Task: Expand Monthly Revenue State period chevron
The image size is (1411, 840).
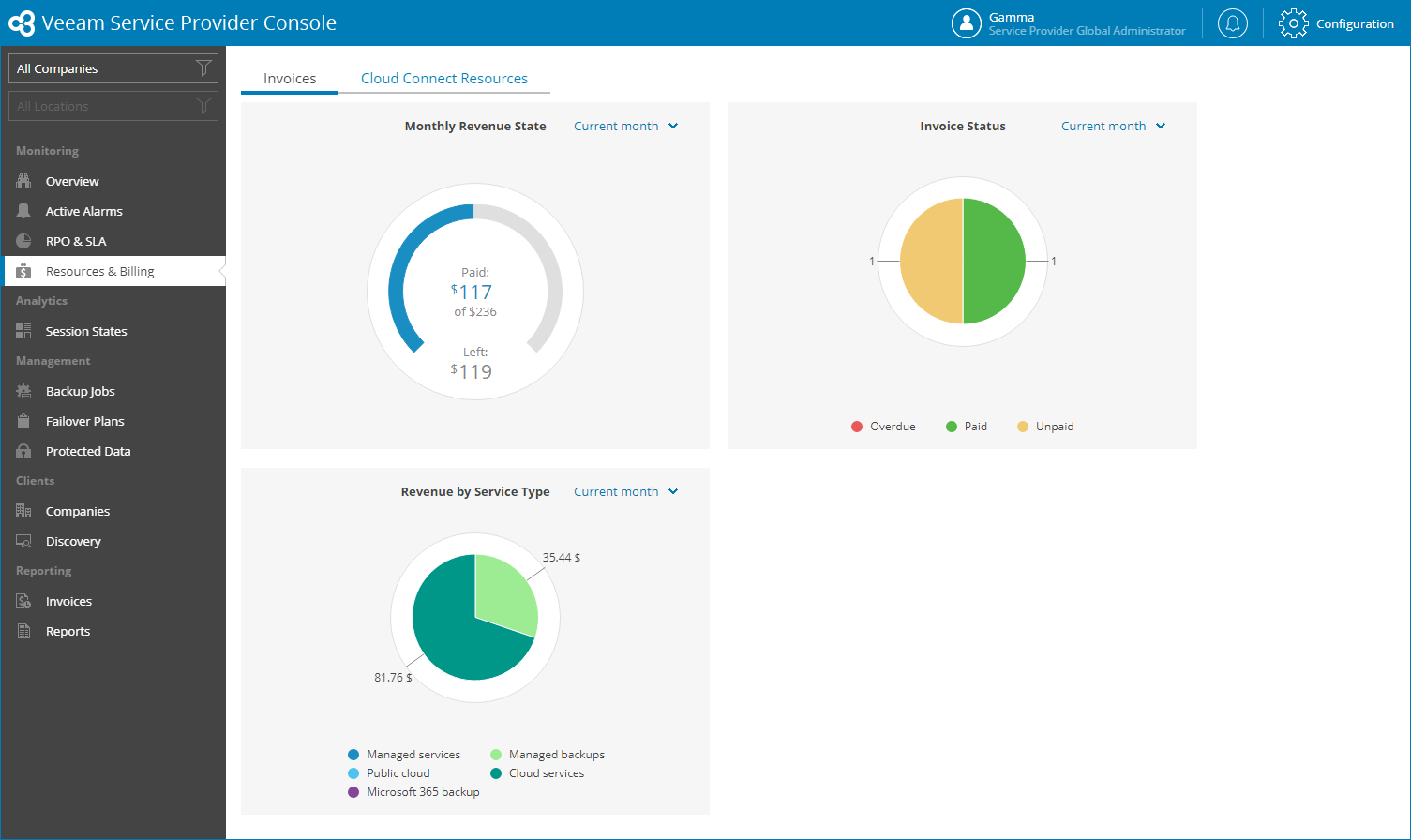Action: tap(673, 126)
